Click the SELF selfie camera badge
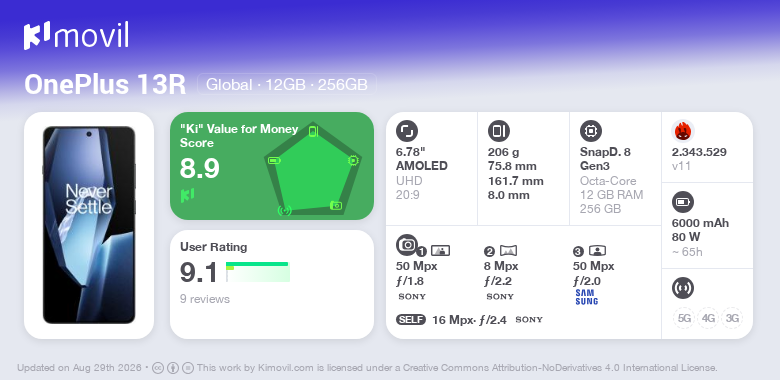 pyautogui.click(x=411, y=320)
